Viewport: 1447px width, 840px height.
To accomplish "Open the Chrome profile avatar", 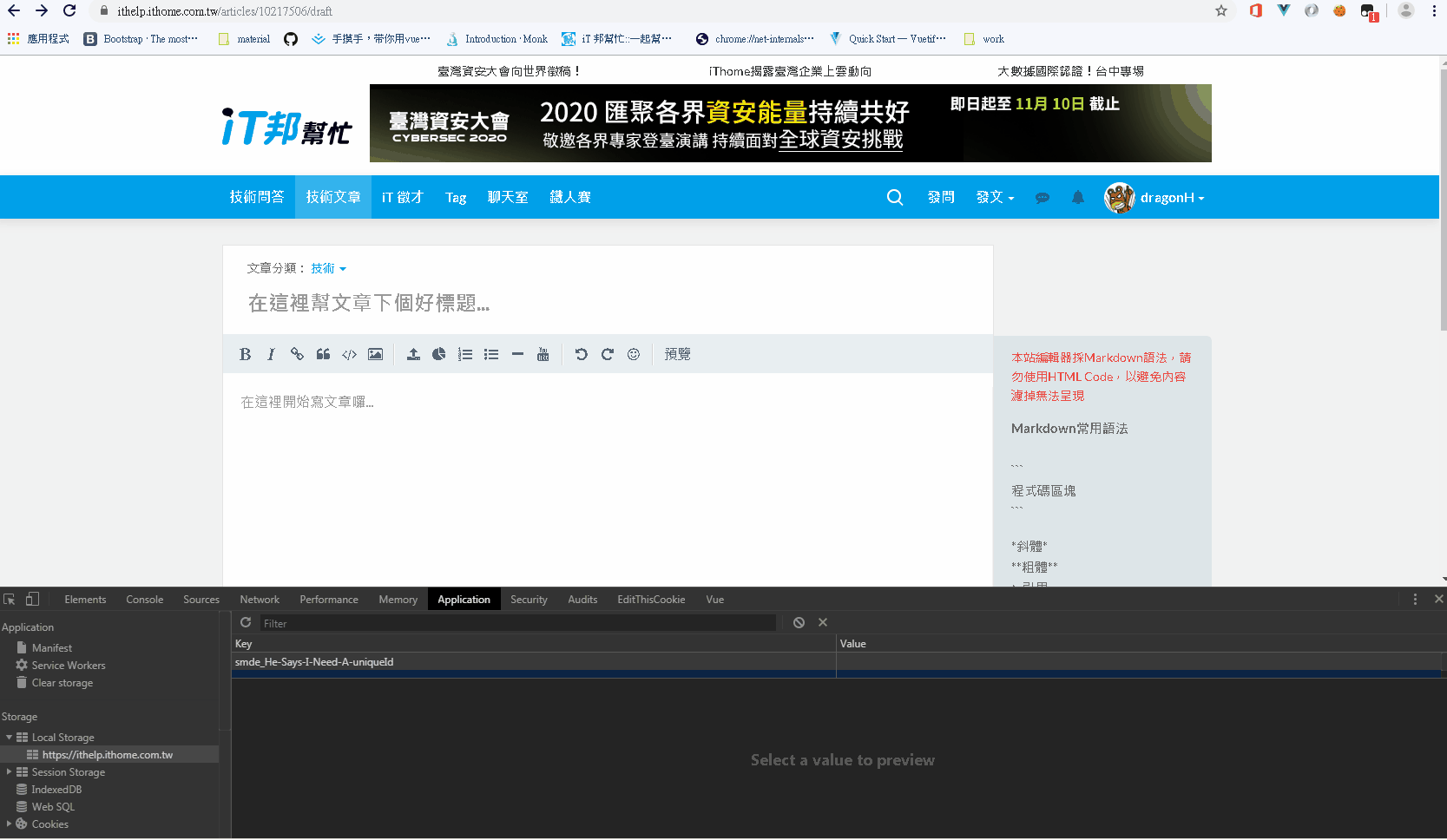I will click(x=1406, y=10).
